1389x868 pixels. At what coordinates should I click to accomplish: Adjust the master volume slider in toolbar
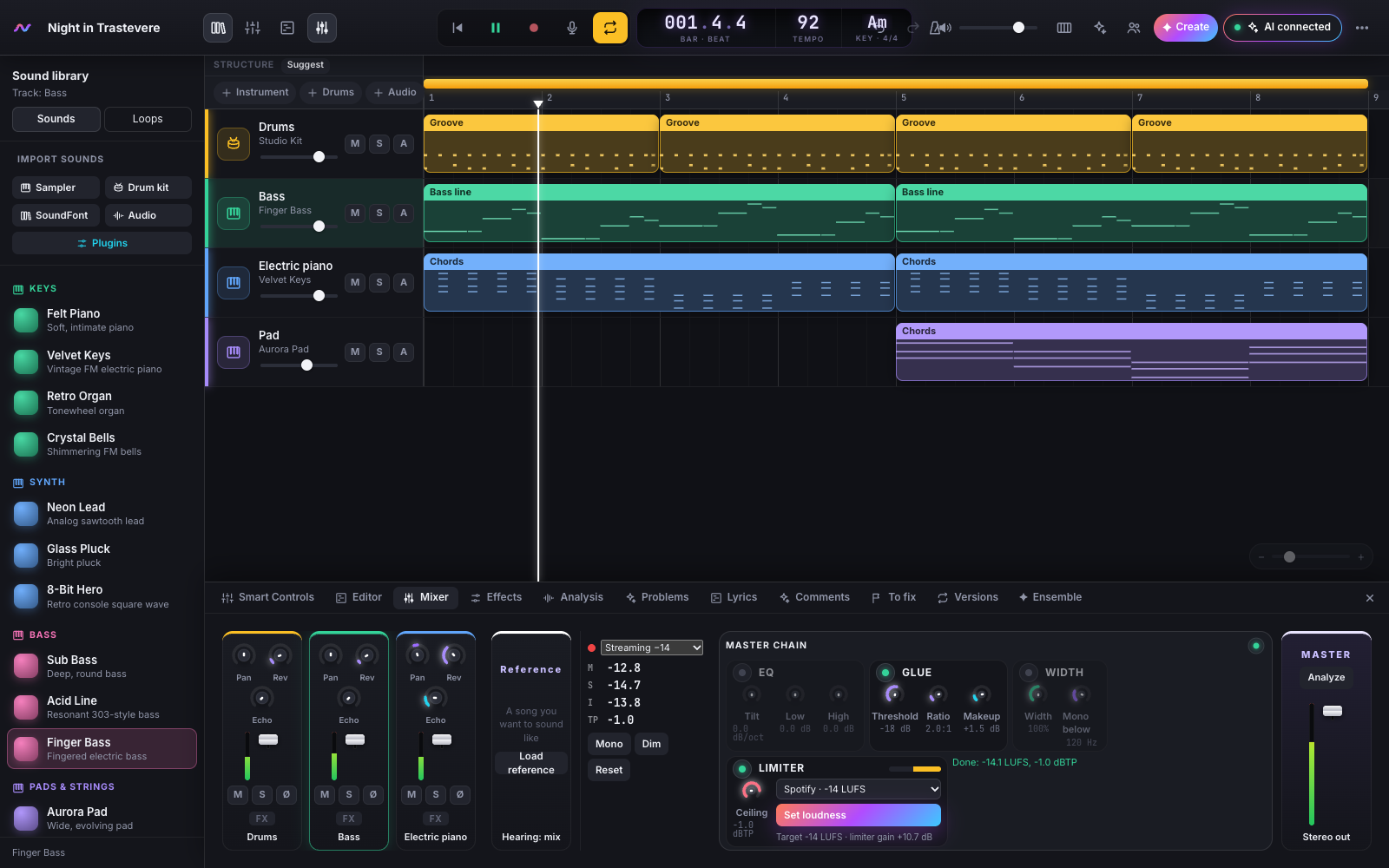(x=998, y=28)
